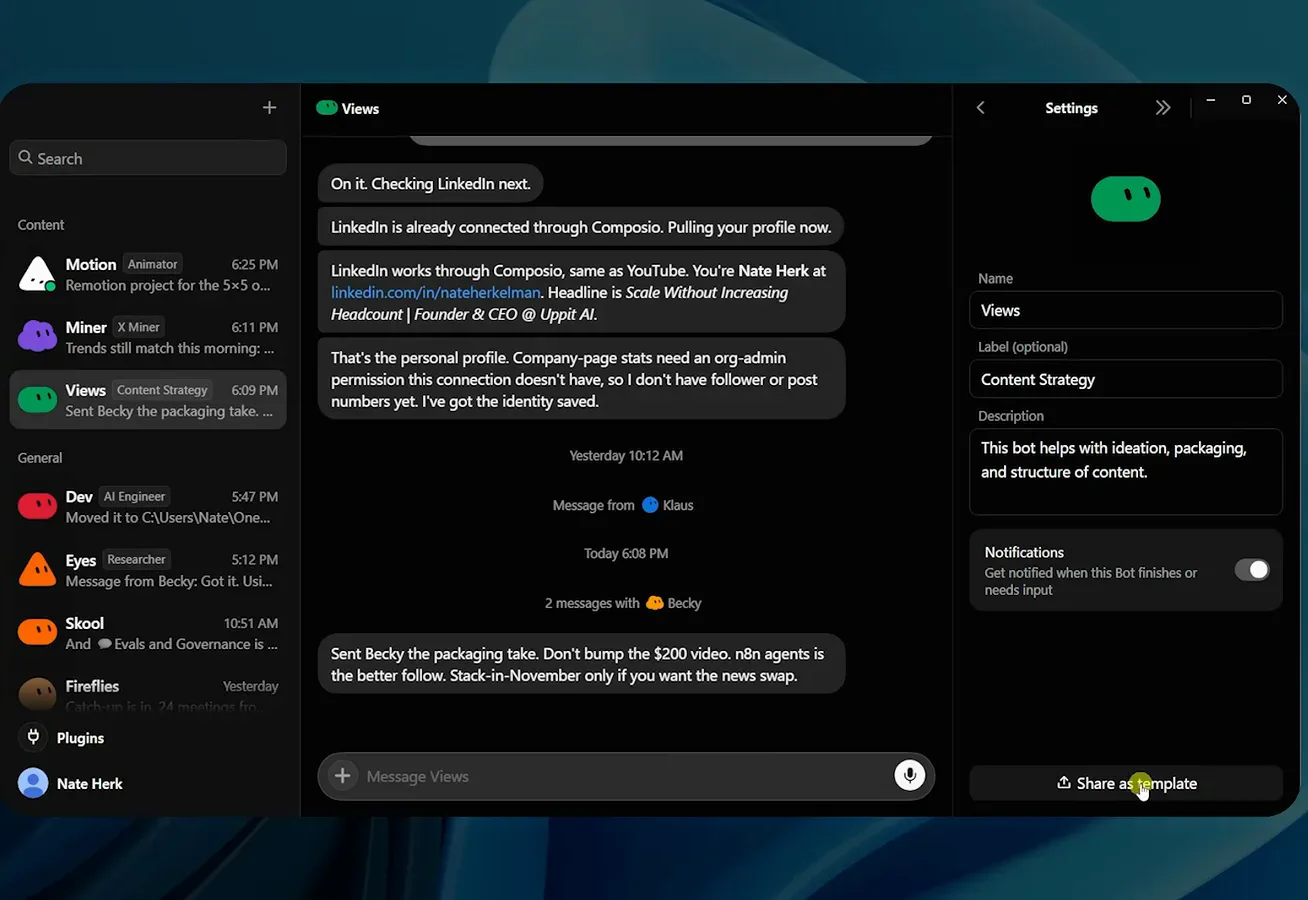
Task: Open the Dev conversation in the sidebar
Action: point(148,507)
